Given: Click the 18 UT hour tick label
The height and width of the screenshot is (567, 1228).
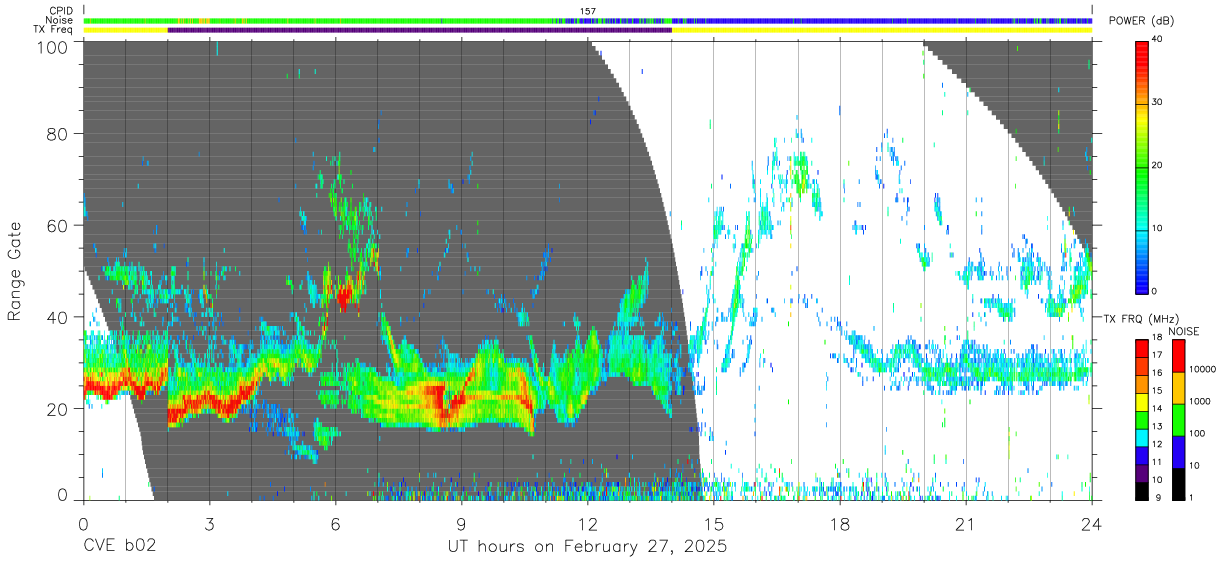Looking at the screenshot, I should (840, 523).
